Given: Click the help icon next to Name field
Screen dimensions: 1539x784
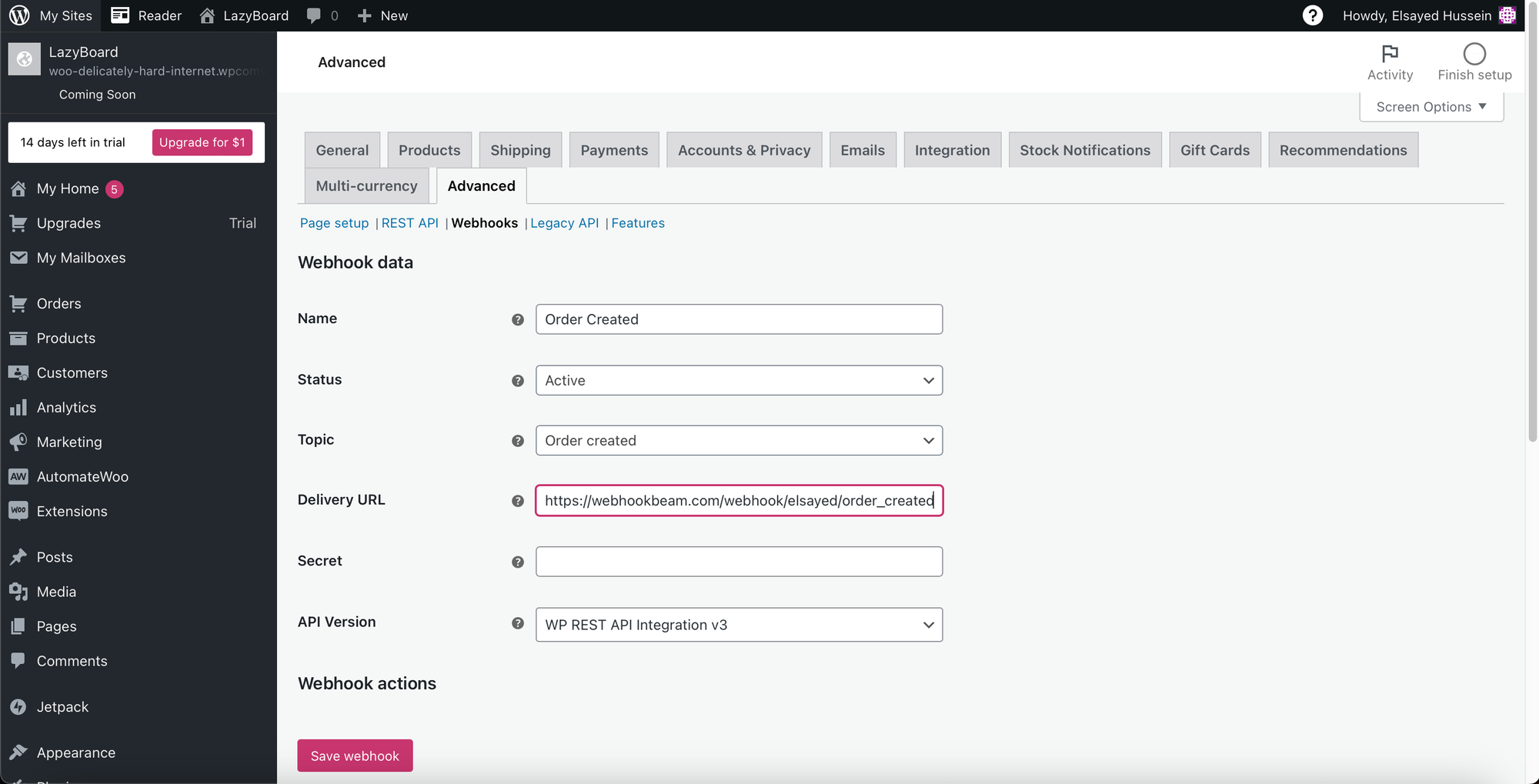Looking at the screenshot, I should pyautogui.click(x=518, y=319).
